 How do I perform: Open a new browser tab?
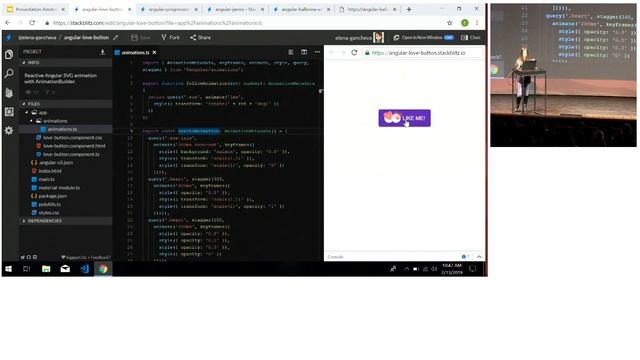click(x=409, y=9)
